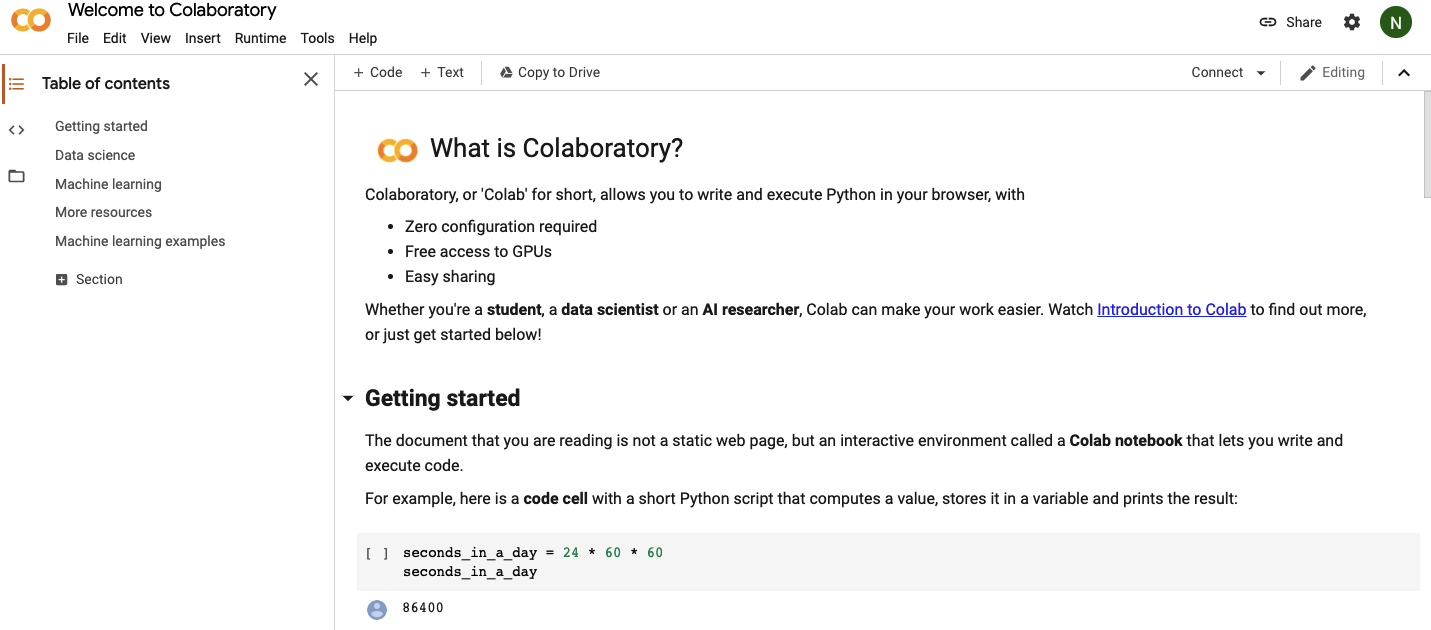
Task: Click the Colab logo beside the heading
Action: point(397,150)
